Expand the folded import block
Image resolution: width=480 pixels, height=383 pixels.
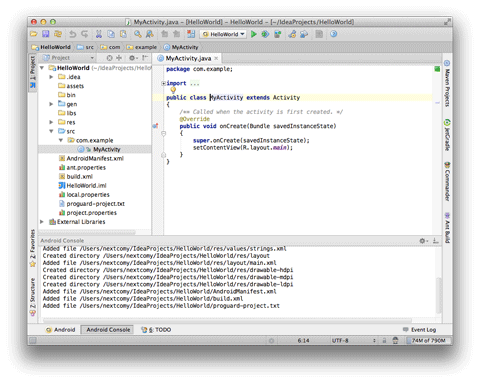[x=163, y=83]
